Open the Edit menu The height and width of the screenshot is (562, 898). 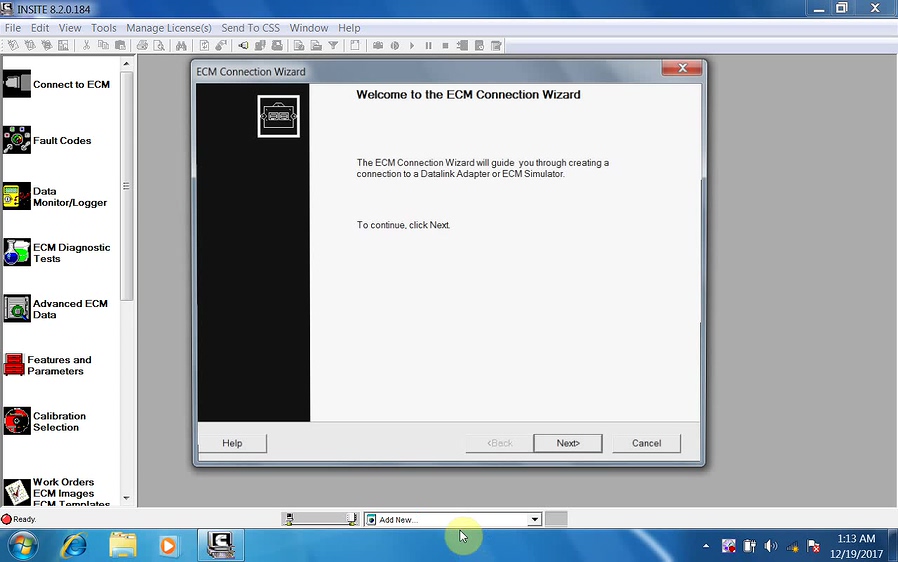click(40, 27)
